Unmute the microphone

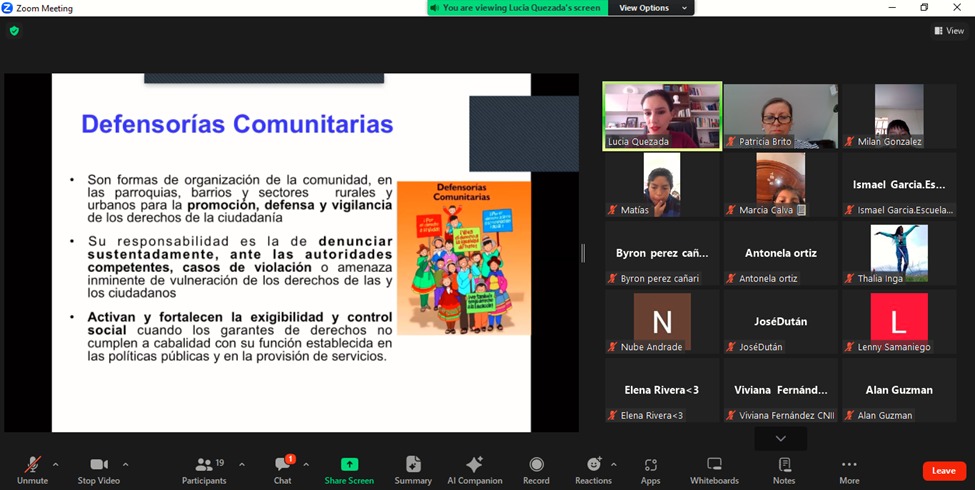point(32,469)
